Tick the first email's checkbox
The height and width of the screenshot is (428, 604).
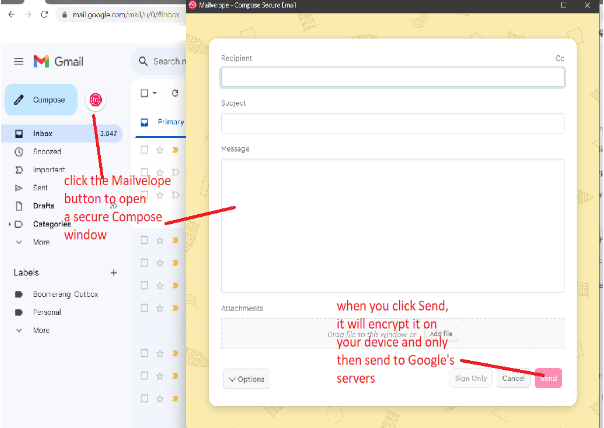point(145,150)
